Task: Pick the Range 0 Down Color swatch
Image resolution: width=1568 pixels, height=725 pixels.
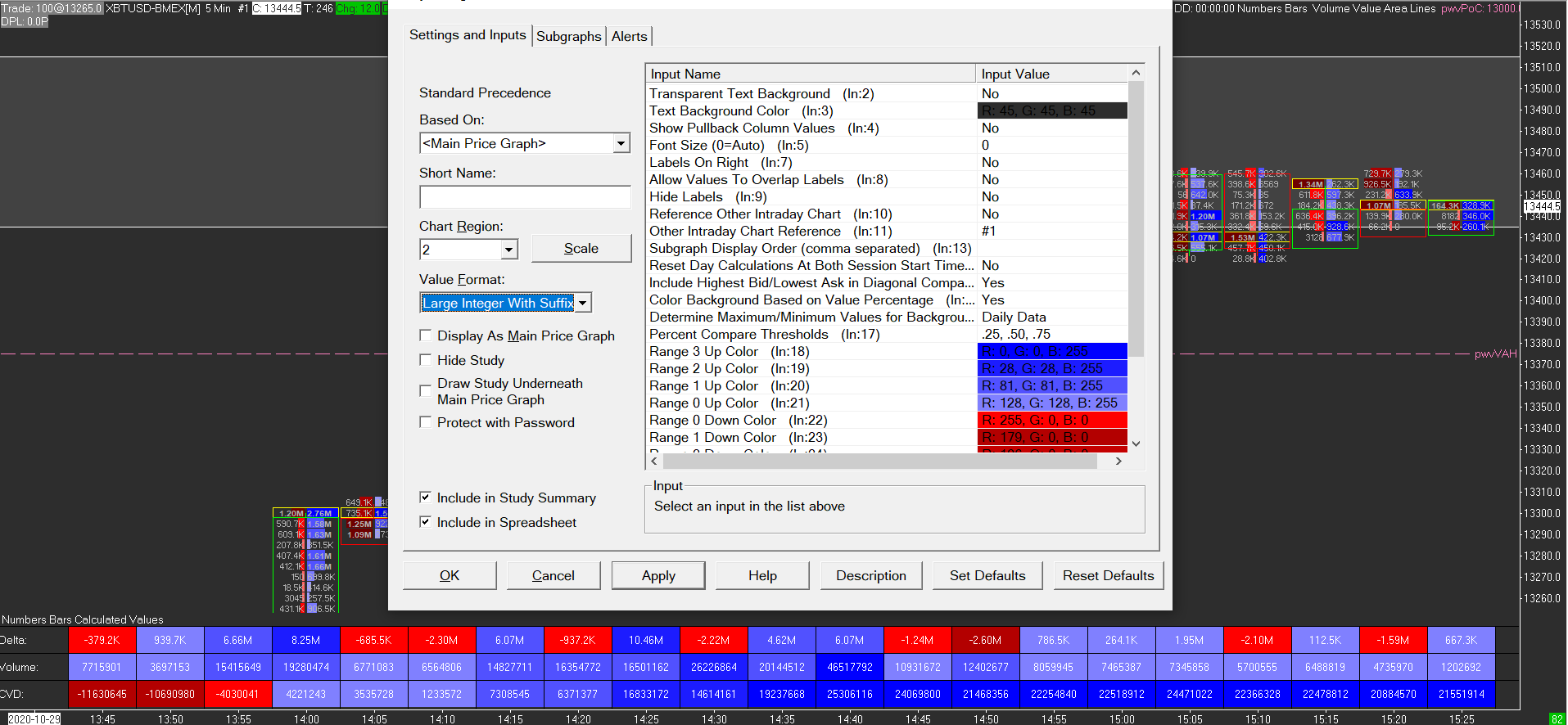Action: [x=1052, y=421]
